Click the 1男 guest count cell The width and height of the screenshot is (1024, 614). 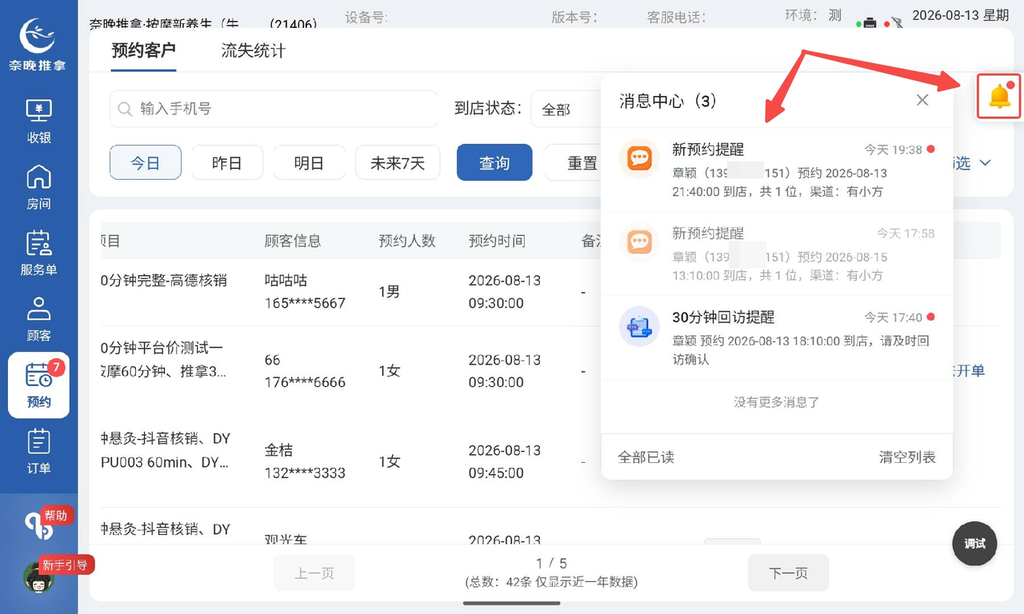pos(389,291)
